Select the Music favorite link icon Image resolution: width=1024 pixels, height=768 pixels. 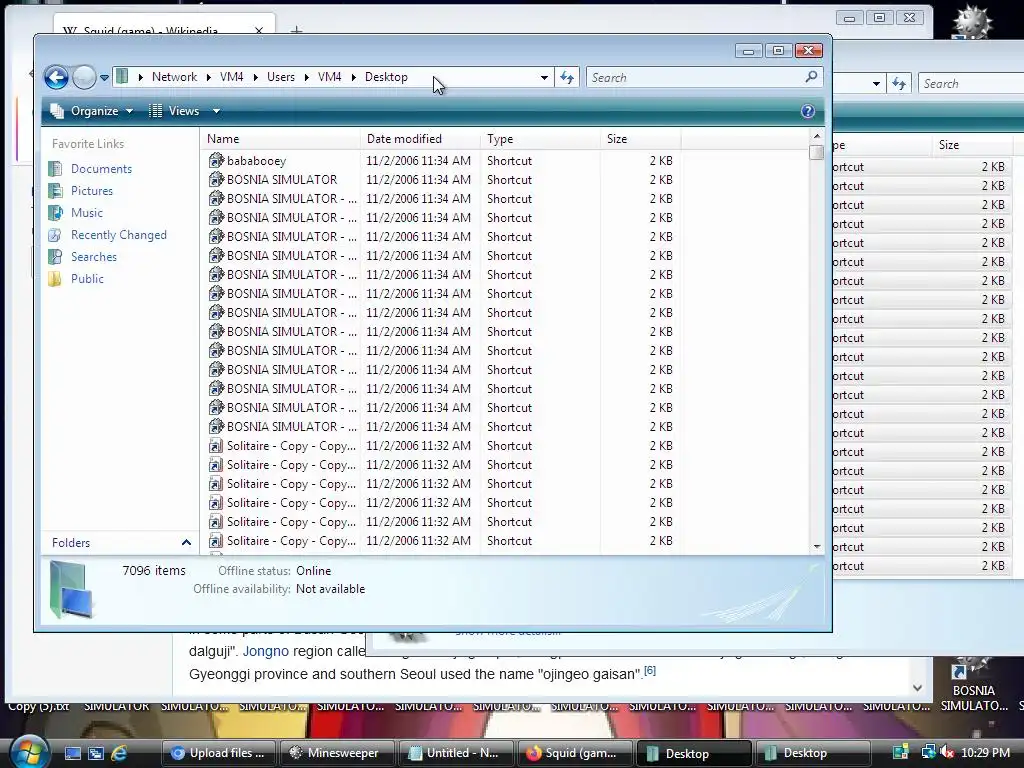click(56, 213)
